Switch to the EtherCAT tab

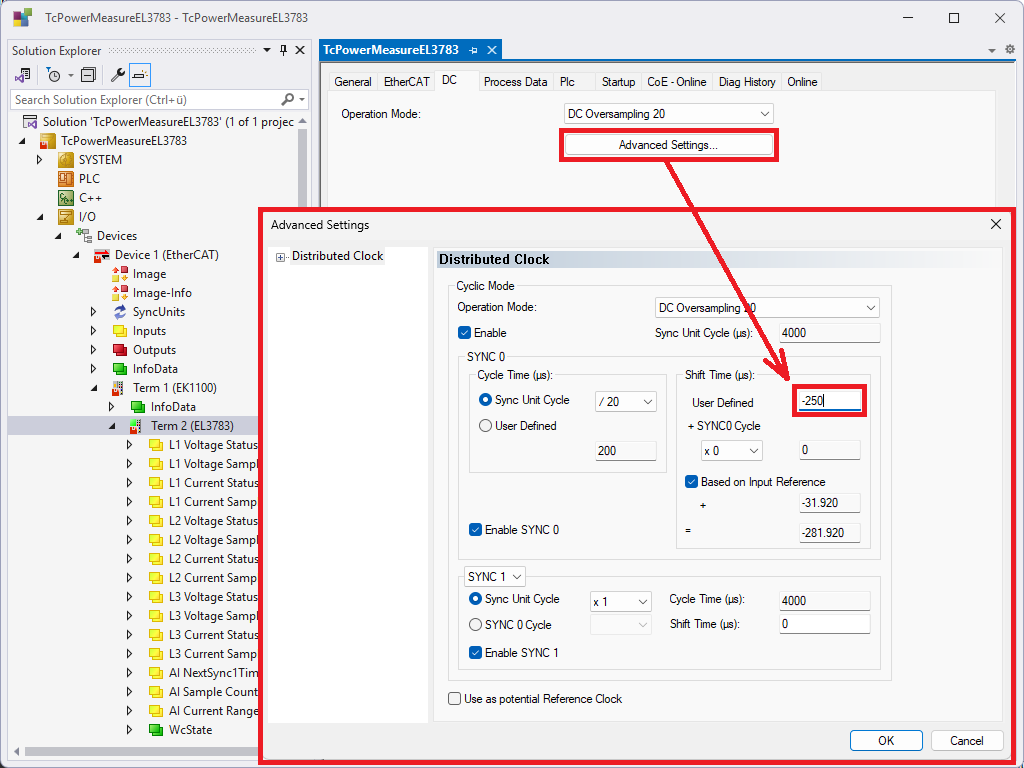pyautogui.click(x=406, y=82)
